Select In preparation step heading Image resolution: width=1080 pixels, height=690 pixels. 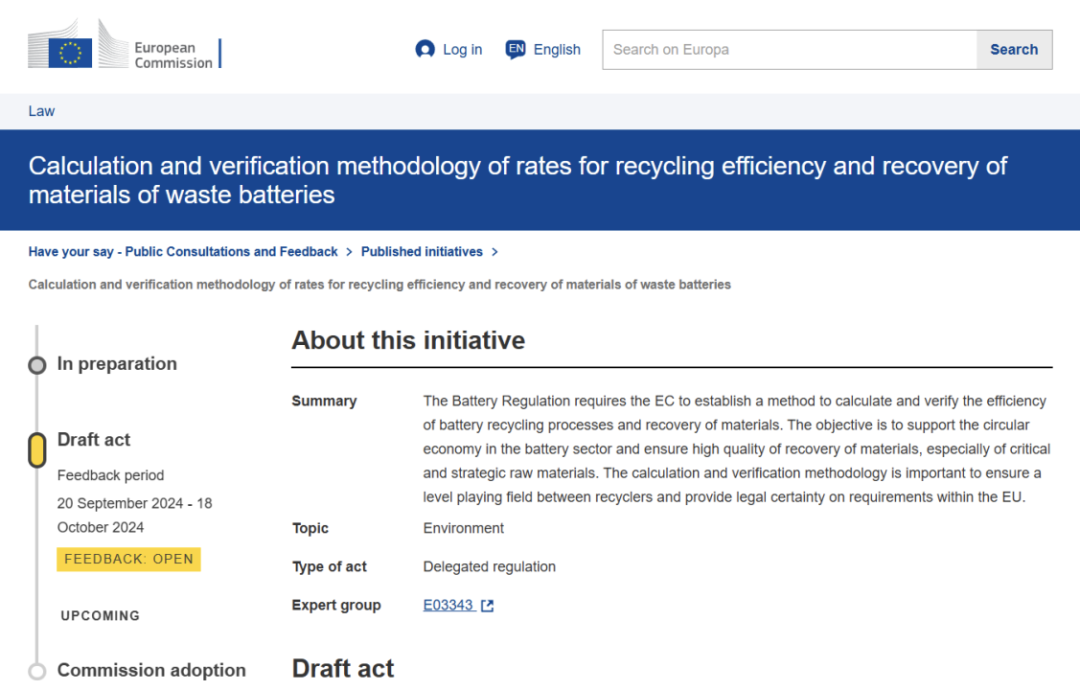pyautogui.click(x=117, y=364)
